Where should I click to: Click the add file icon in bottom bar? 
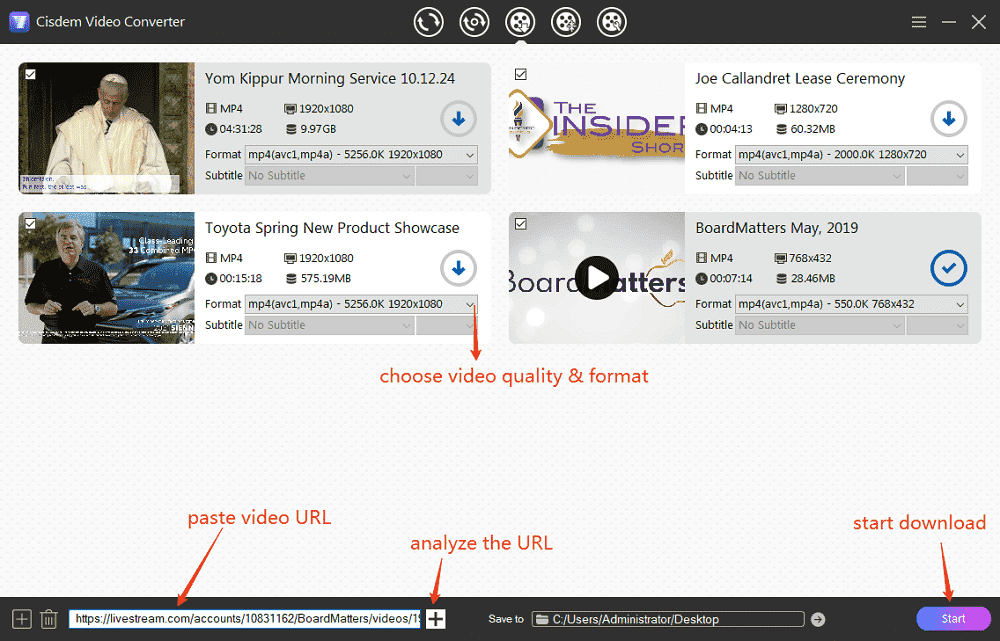pos(22,619)
